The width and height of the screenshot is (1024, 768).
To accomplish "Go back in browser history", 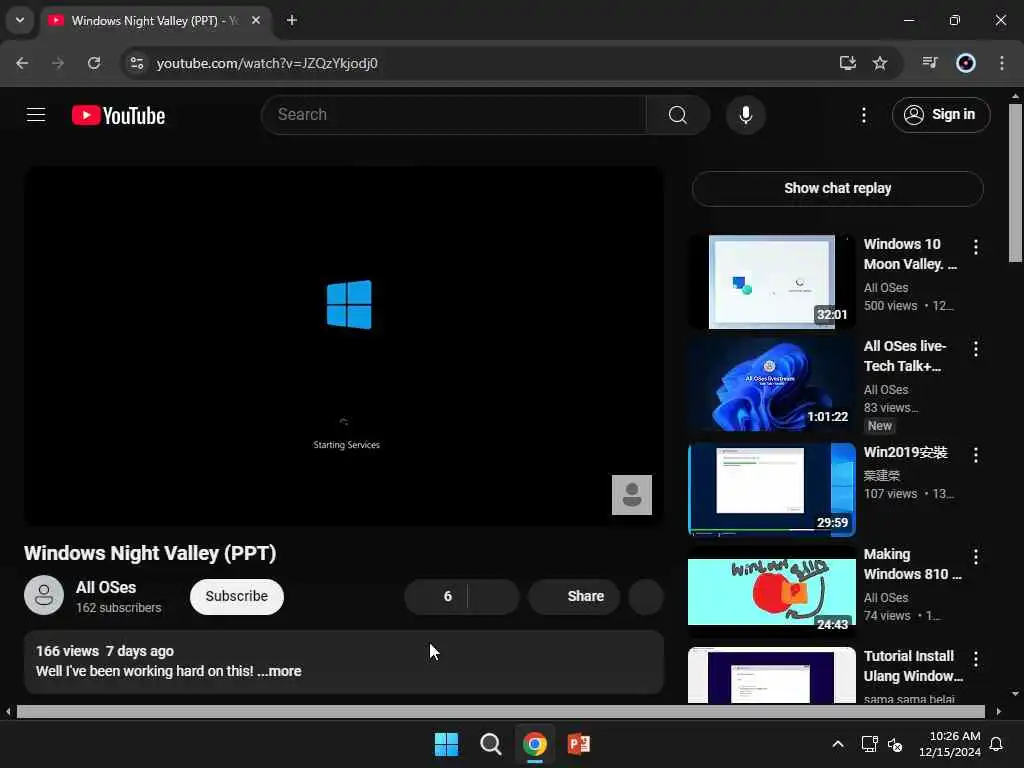I will pyautogui.click(x=22, y=63).
